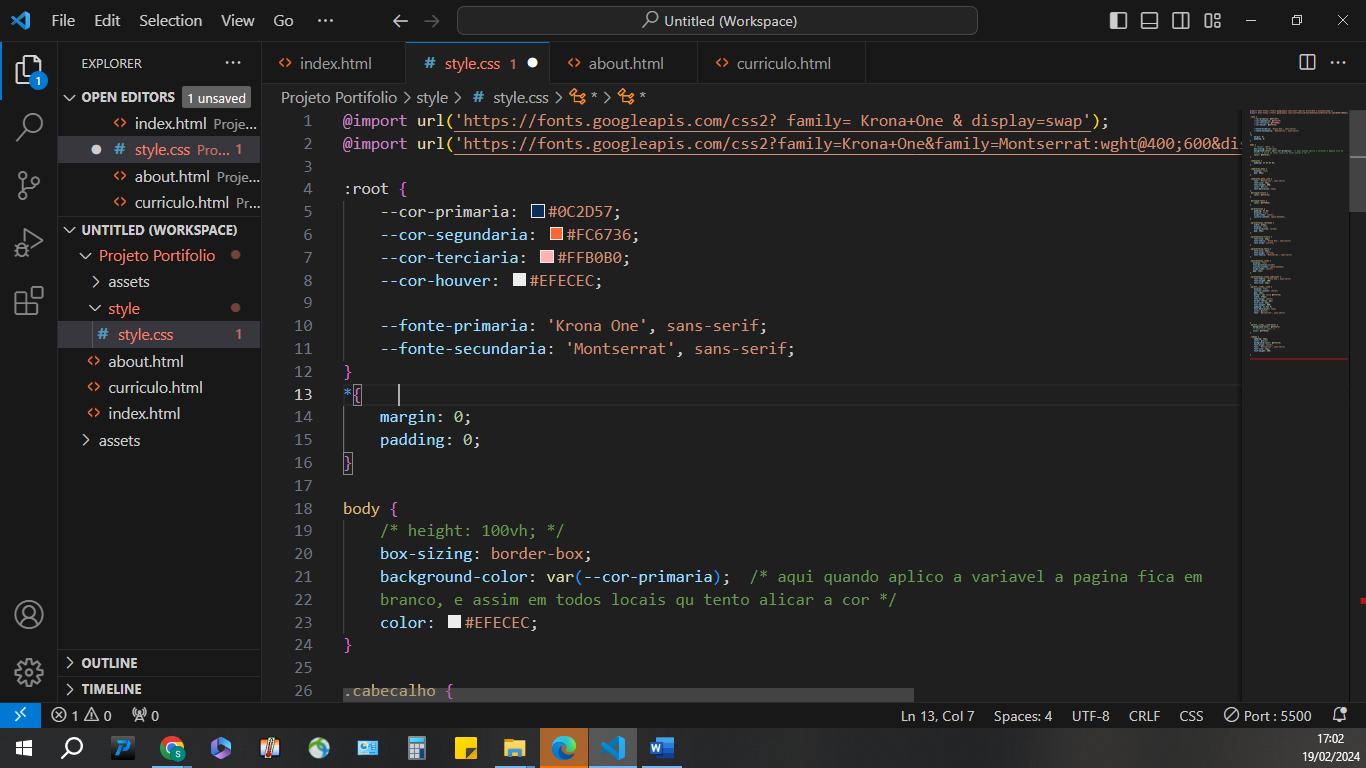The image size is (1366, 768).
Task: Click the #FC6736 color swatch
Action: [x=557, y=234]
